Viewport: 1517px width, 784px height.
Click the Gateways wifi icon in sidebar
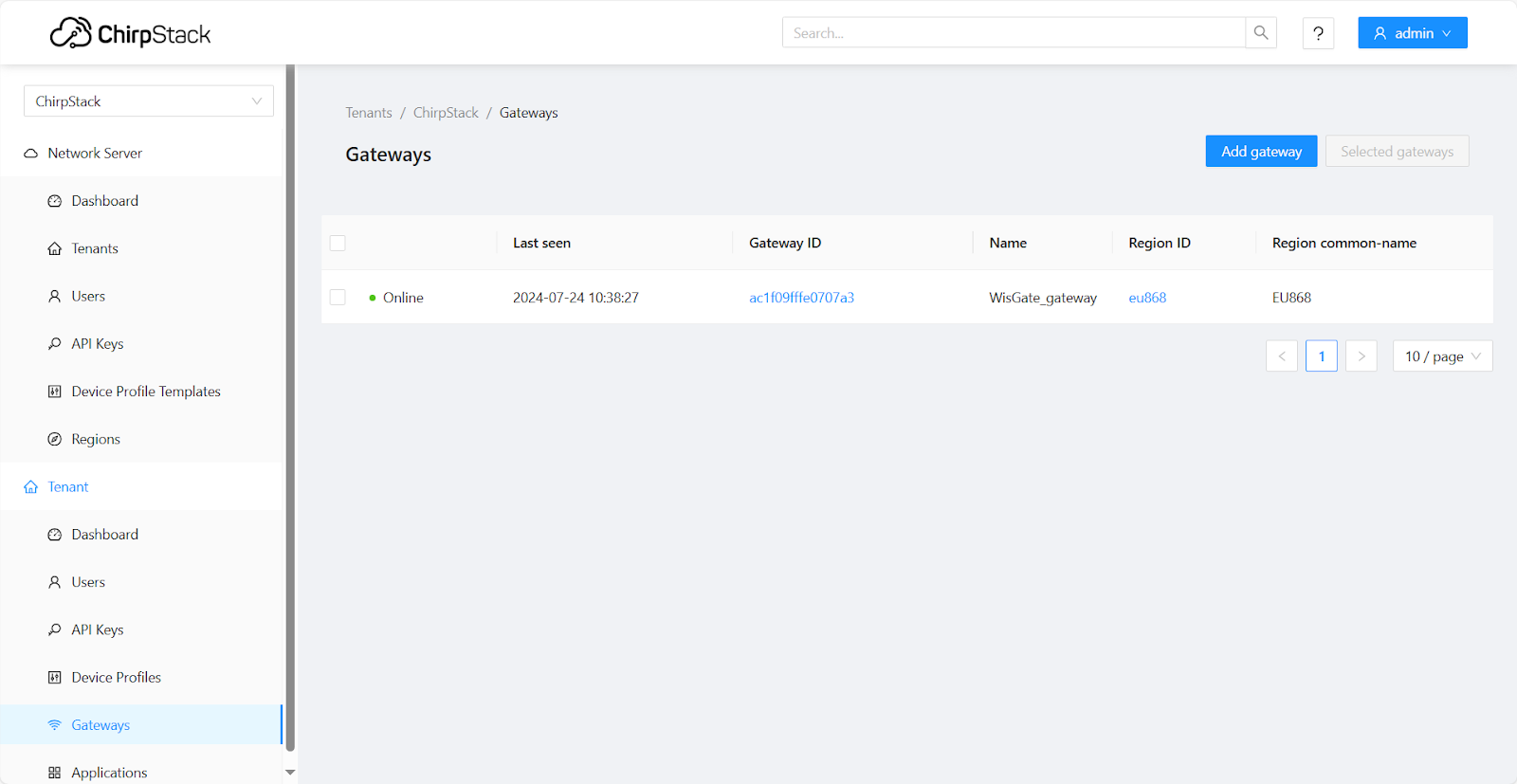coord(55,725)
